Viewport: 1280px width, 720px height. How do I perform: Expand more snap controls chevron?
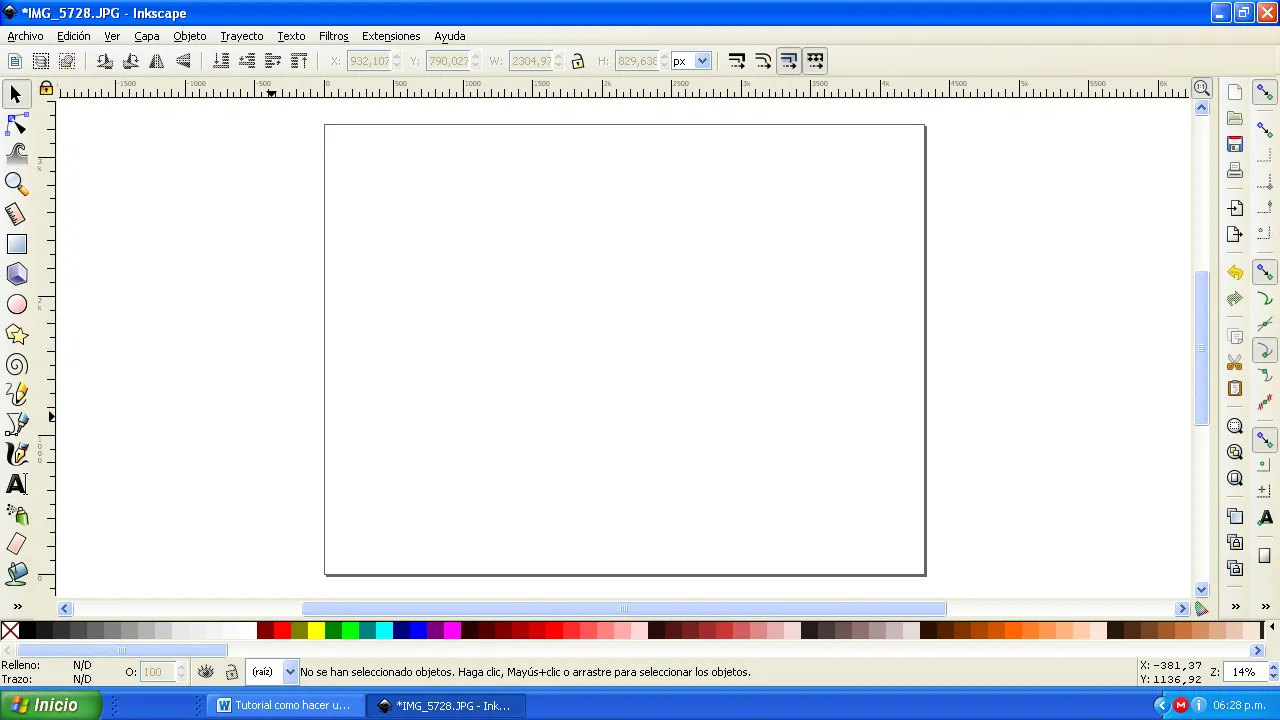click(1265, 606)
